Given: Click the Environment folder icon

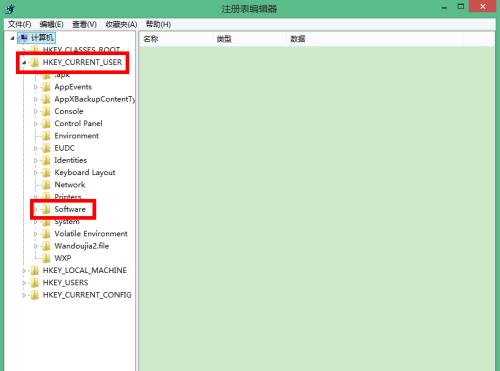Looking at the screenshot, I should click(46, 136).
